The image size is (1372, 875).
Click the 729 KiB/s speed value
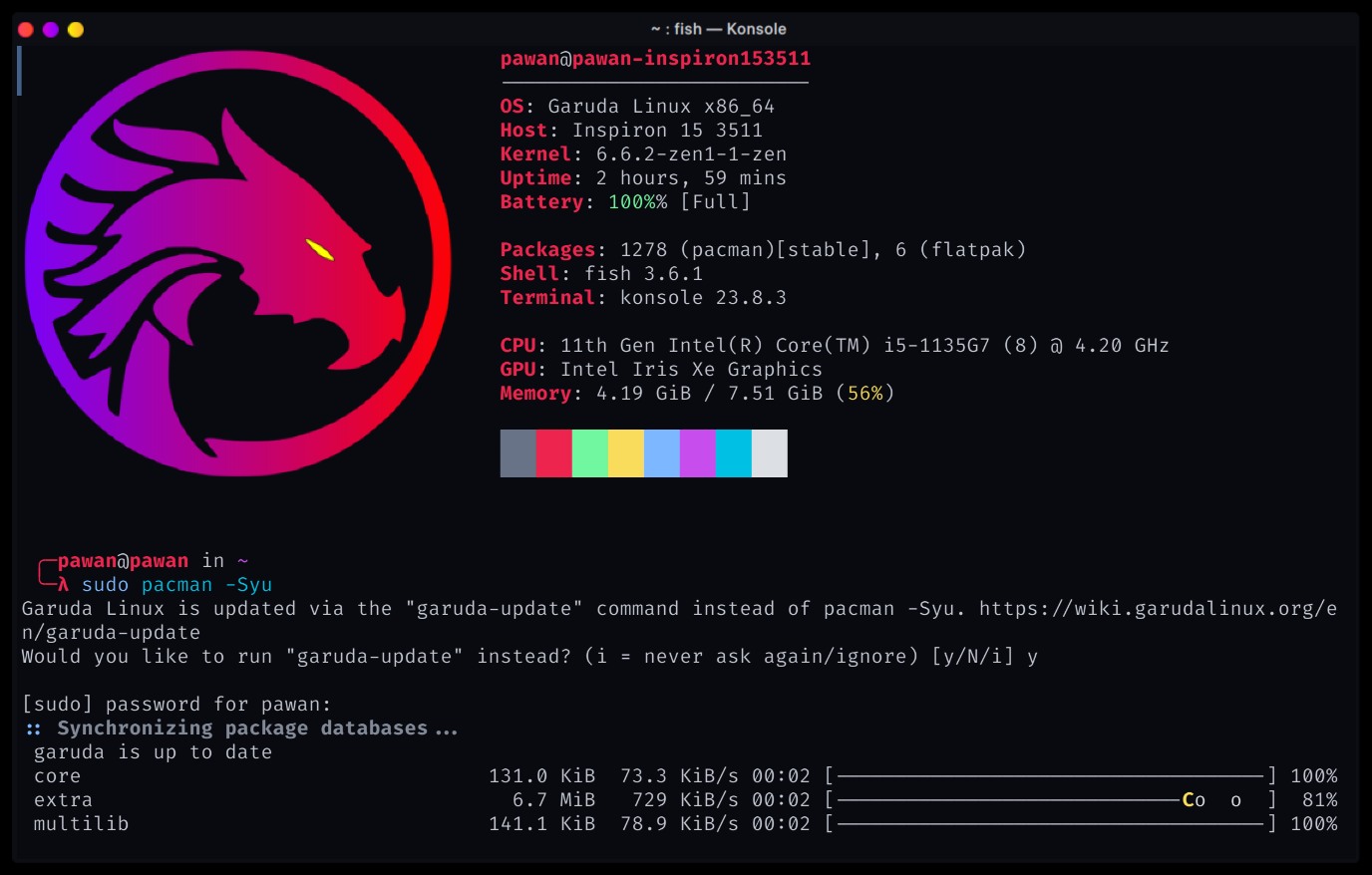pyautogui.click(x=685, y=800)
